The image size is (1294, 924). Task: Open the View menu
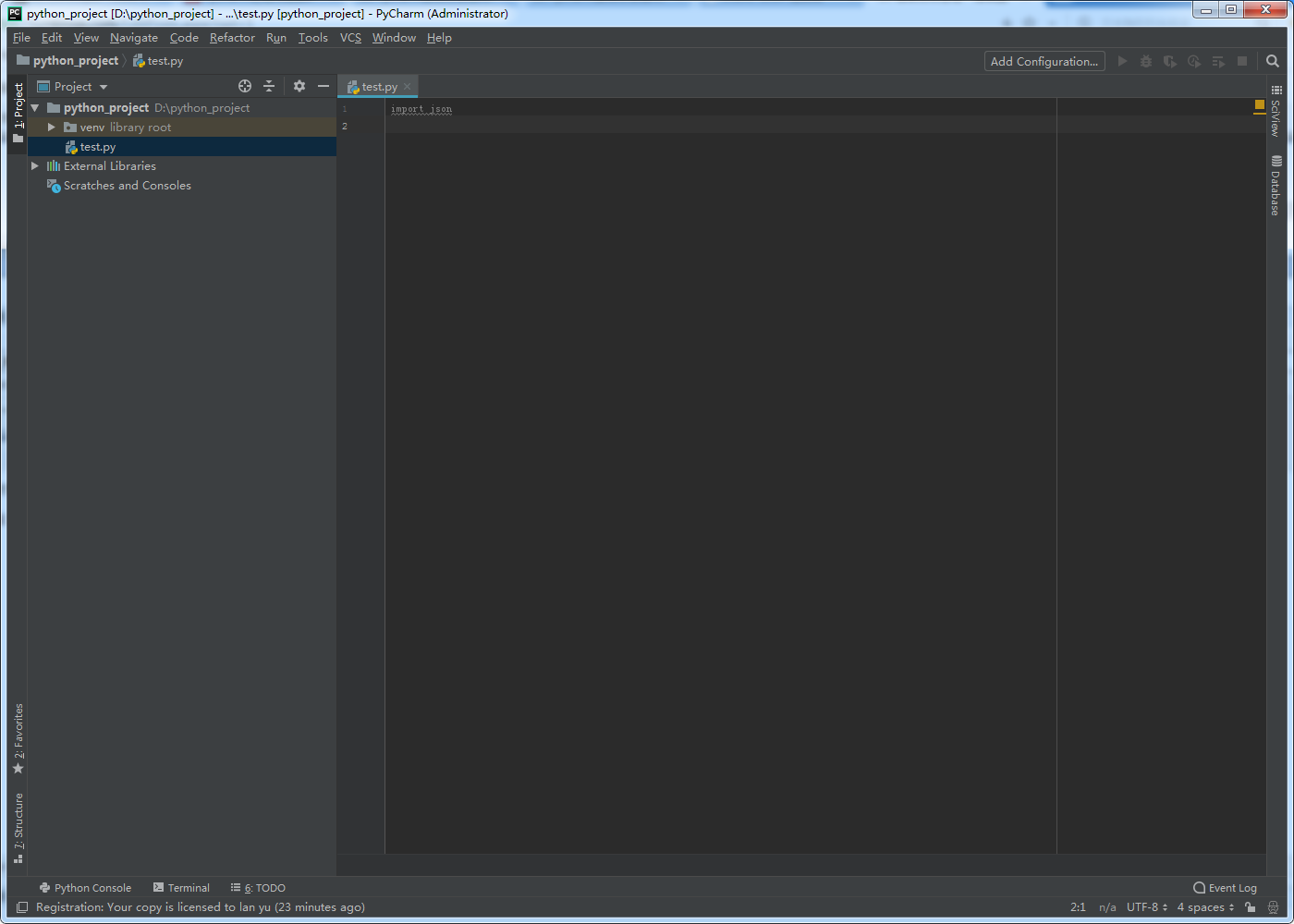(x=86, y=38)
